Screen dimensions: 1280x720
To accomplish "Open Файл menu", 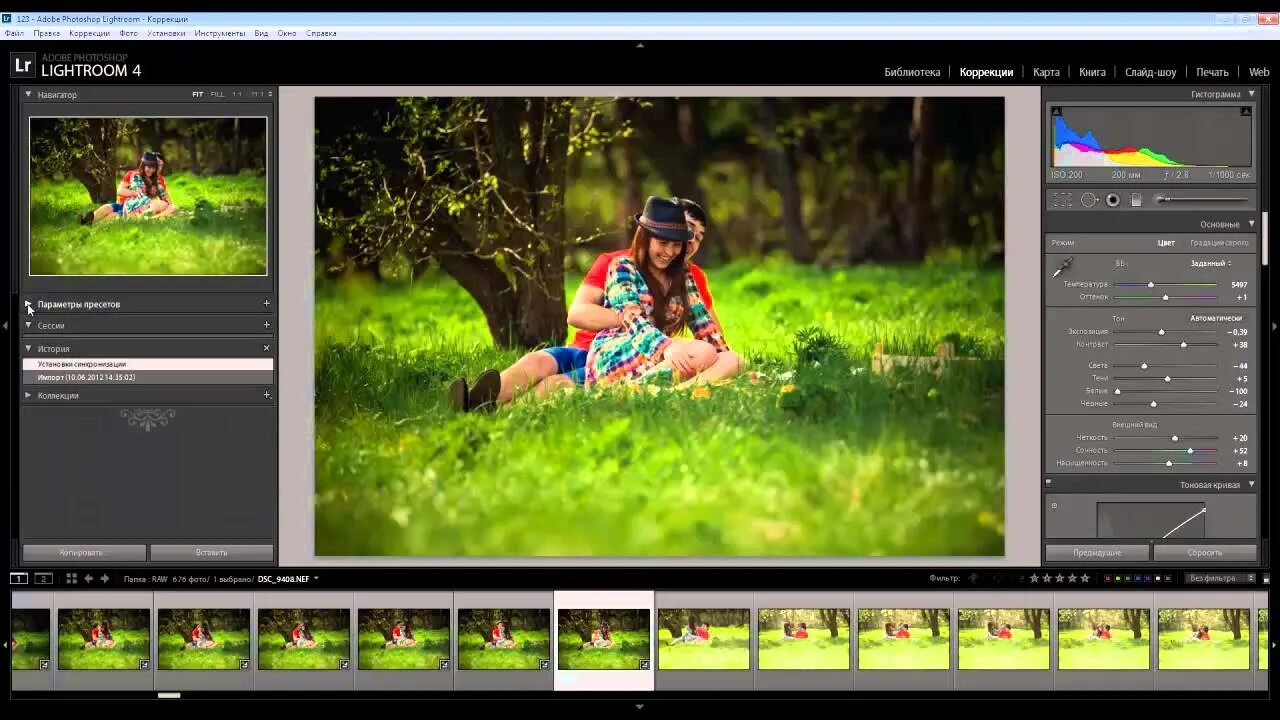I will [14, 33].
